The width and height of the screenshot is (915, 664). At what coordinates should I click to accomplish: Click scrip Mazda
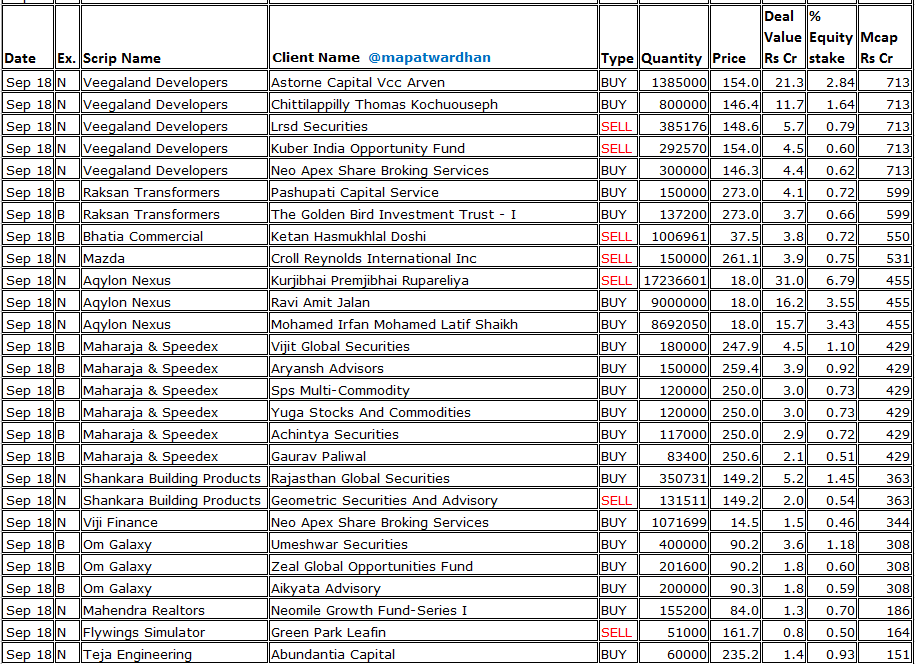coord(104,258)
